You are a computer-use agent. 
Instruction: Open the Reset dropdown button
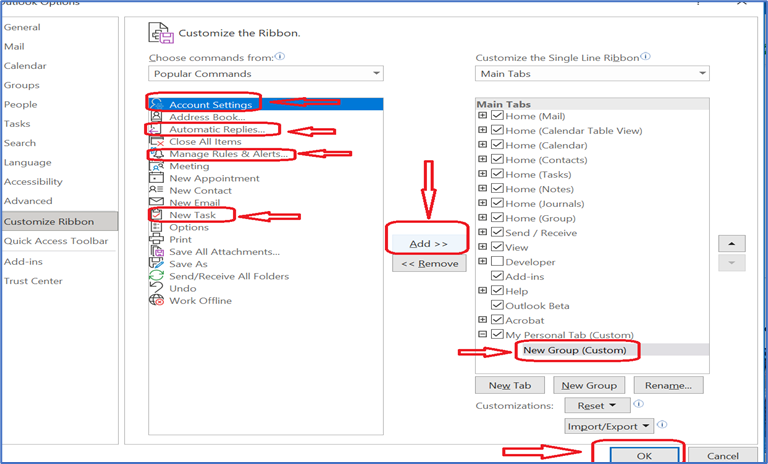pos(597,406)
